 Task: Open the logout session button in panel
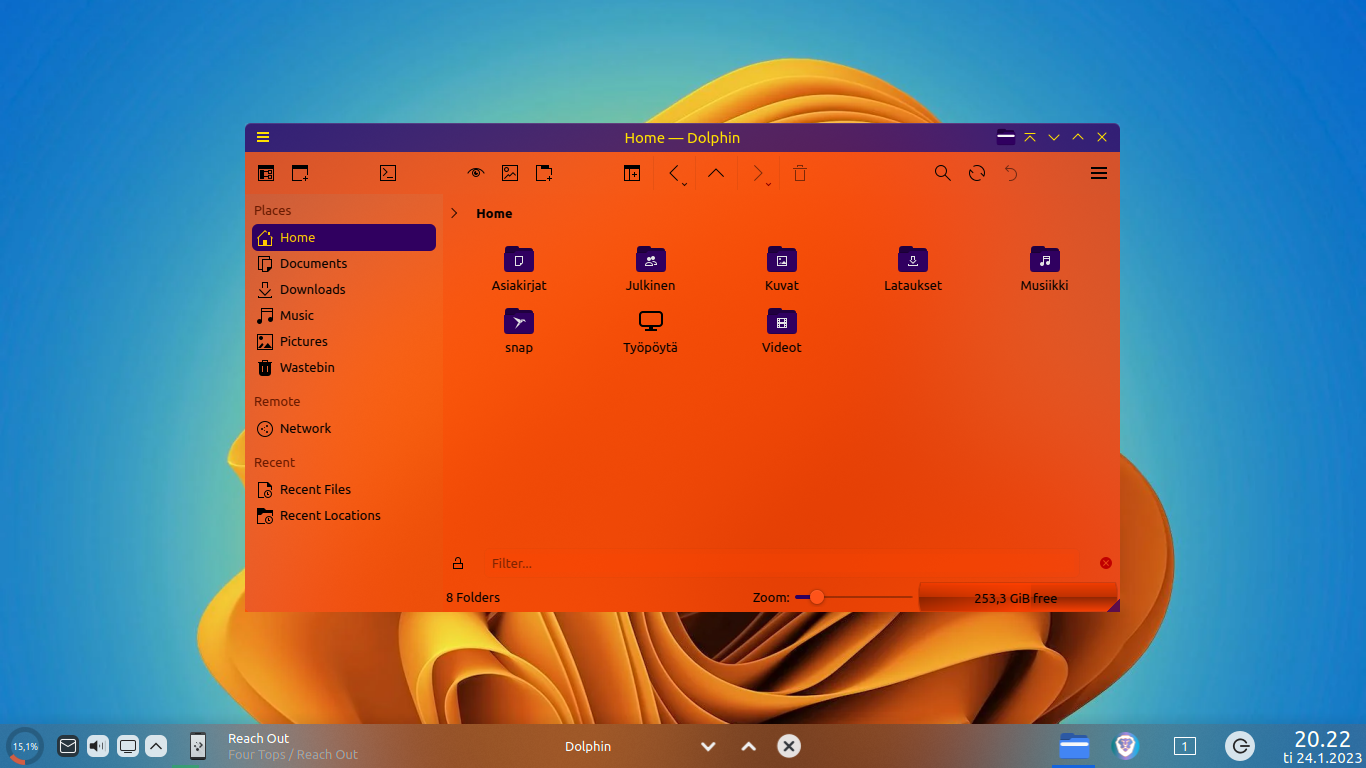pos(1240,746)
